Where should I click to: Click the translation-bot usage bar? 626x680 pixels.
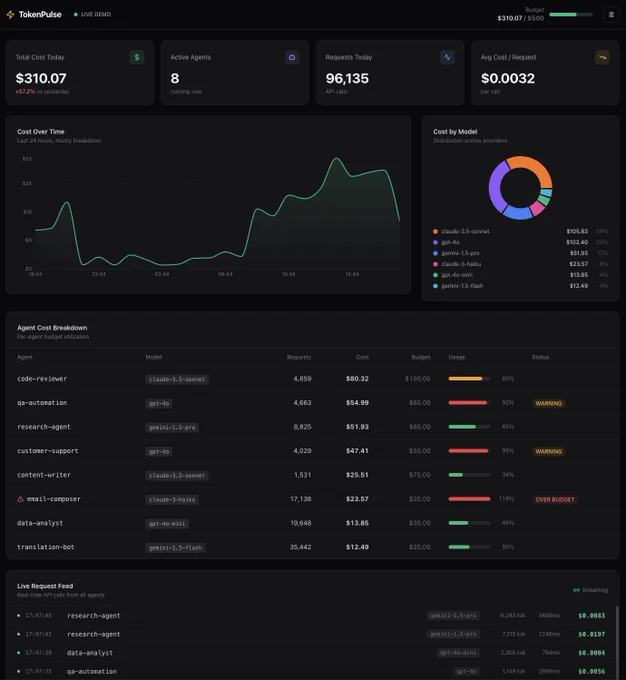[469, 547]
